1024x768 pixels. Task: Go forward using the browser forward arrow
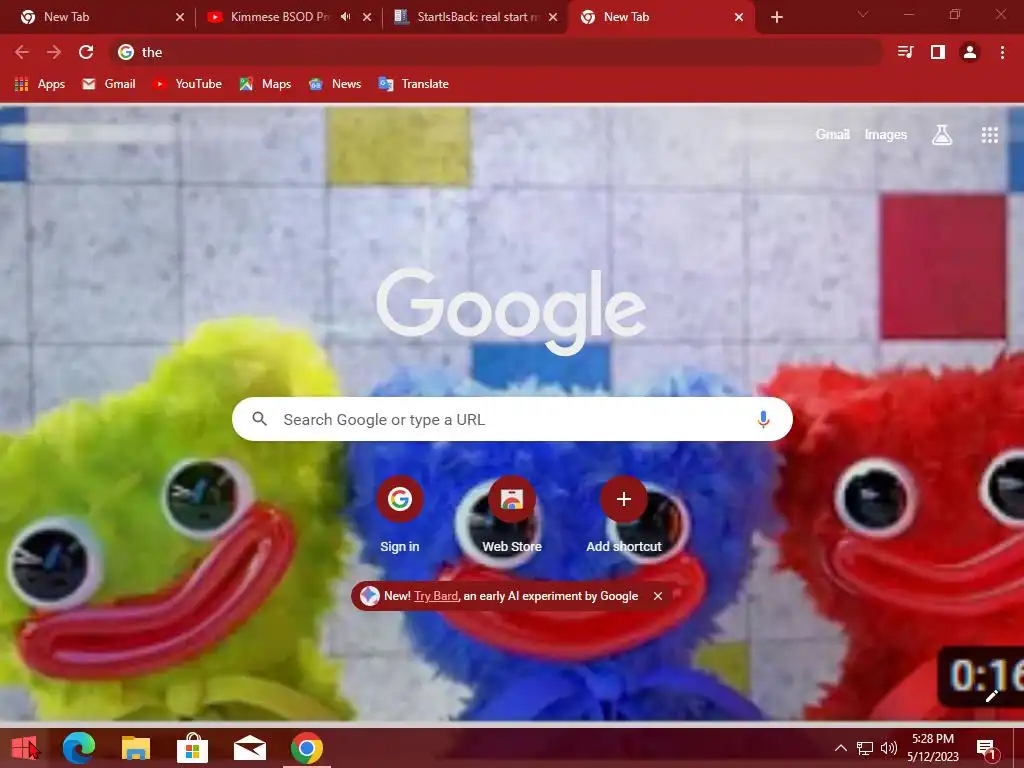click(54, 52)
